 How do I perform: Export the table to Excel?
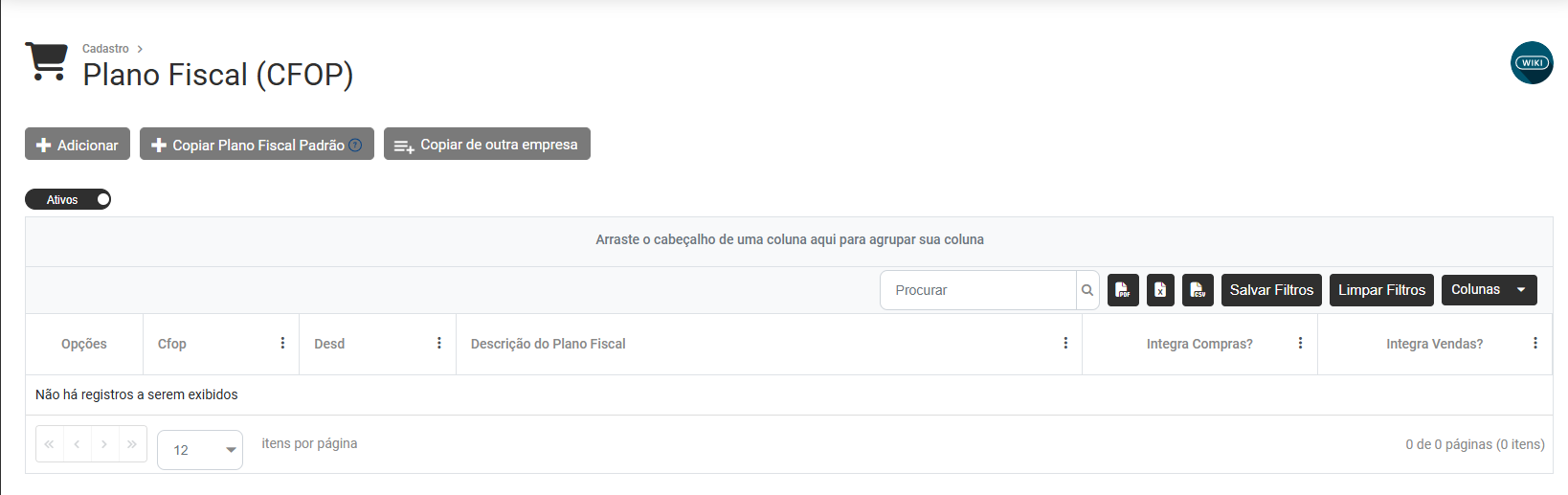pos(1160,290)
